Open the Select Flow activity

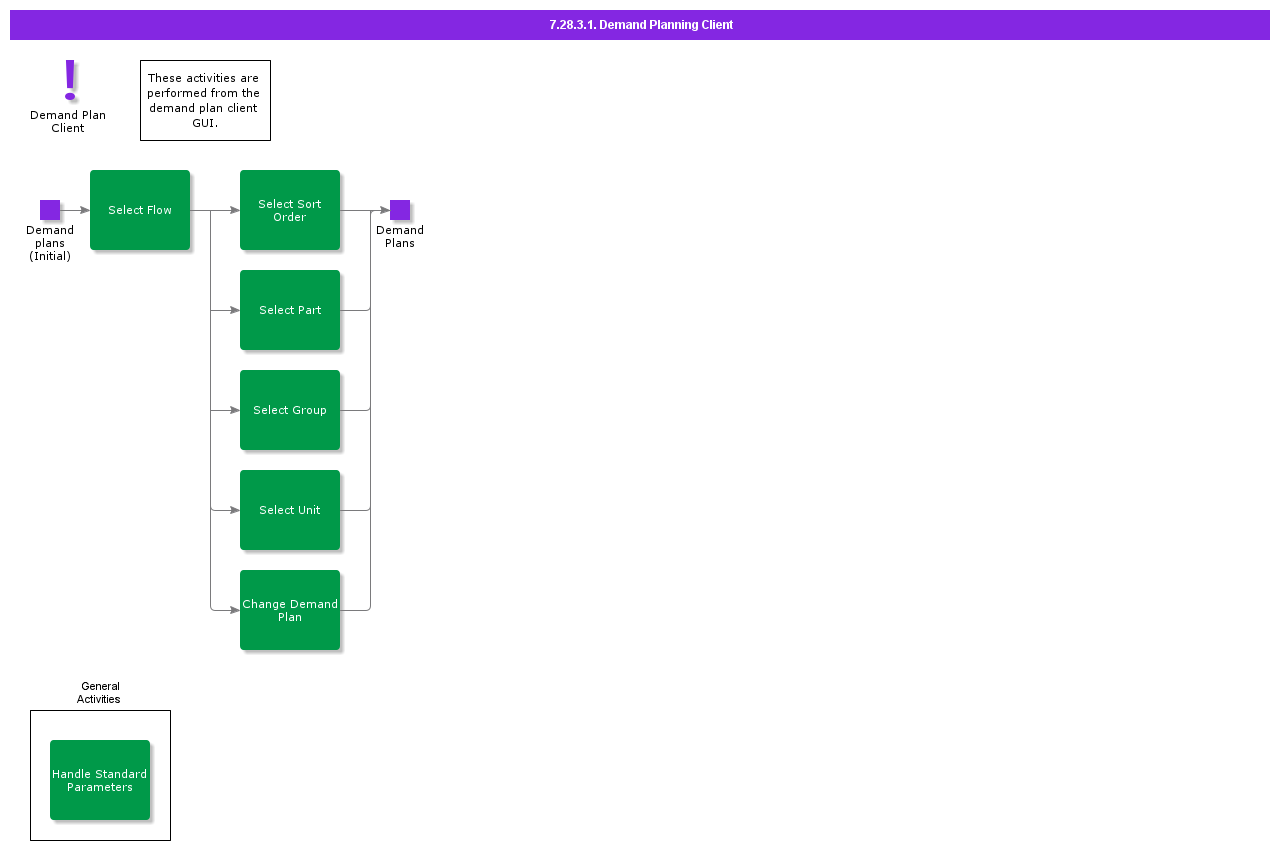click(140, 210)
